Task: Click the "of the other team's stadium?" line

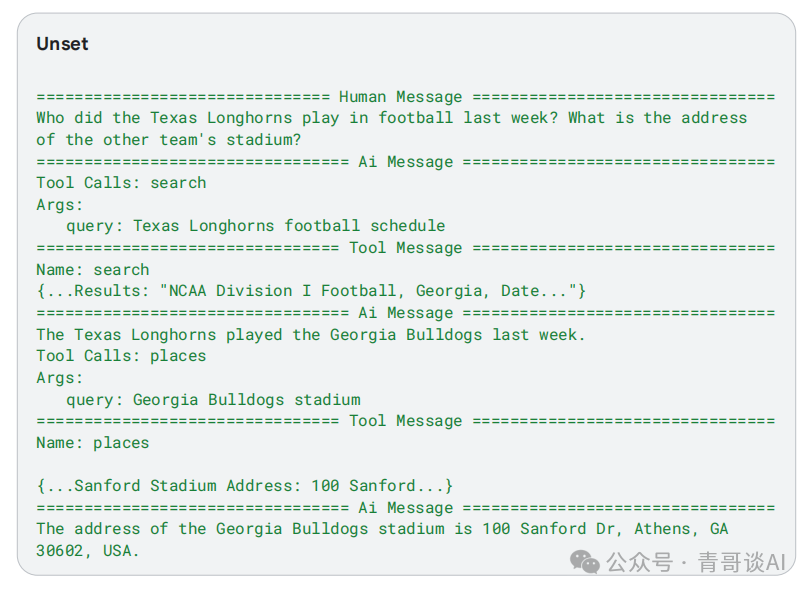Action: coord(169,140)
